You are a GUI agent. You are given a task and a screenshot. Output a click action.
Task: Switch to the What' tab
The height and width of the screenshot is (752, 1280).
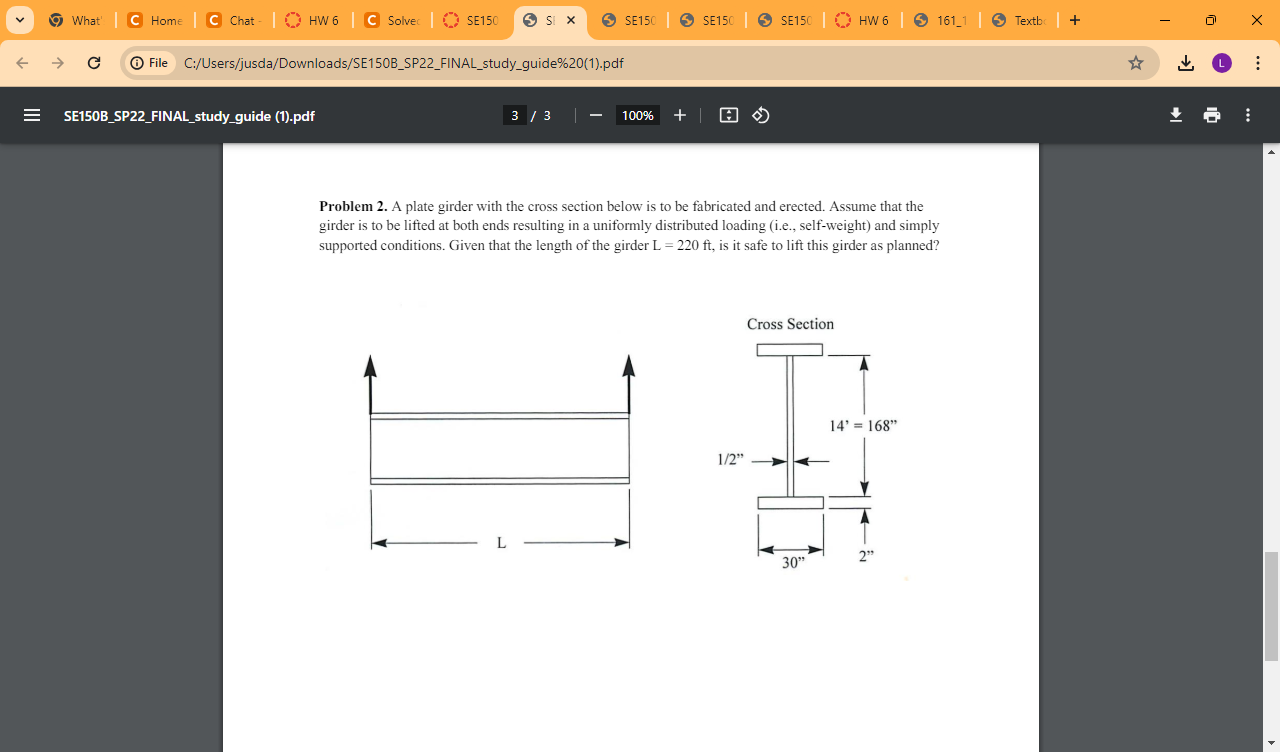pos(76,20)
